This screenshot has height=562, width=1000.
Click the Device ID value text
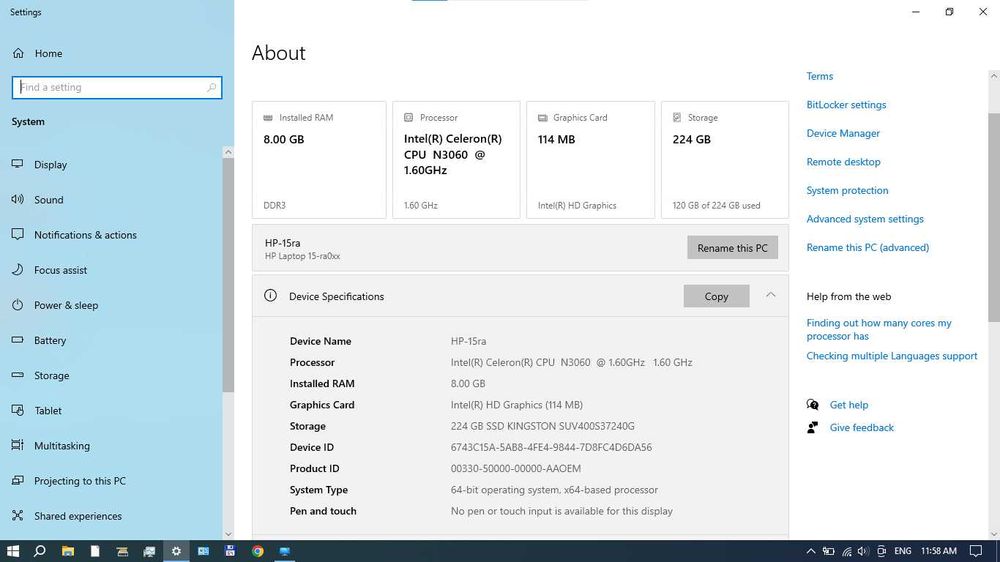tap(551, 447)
